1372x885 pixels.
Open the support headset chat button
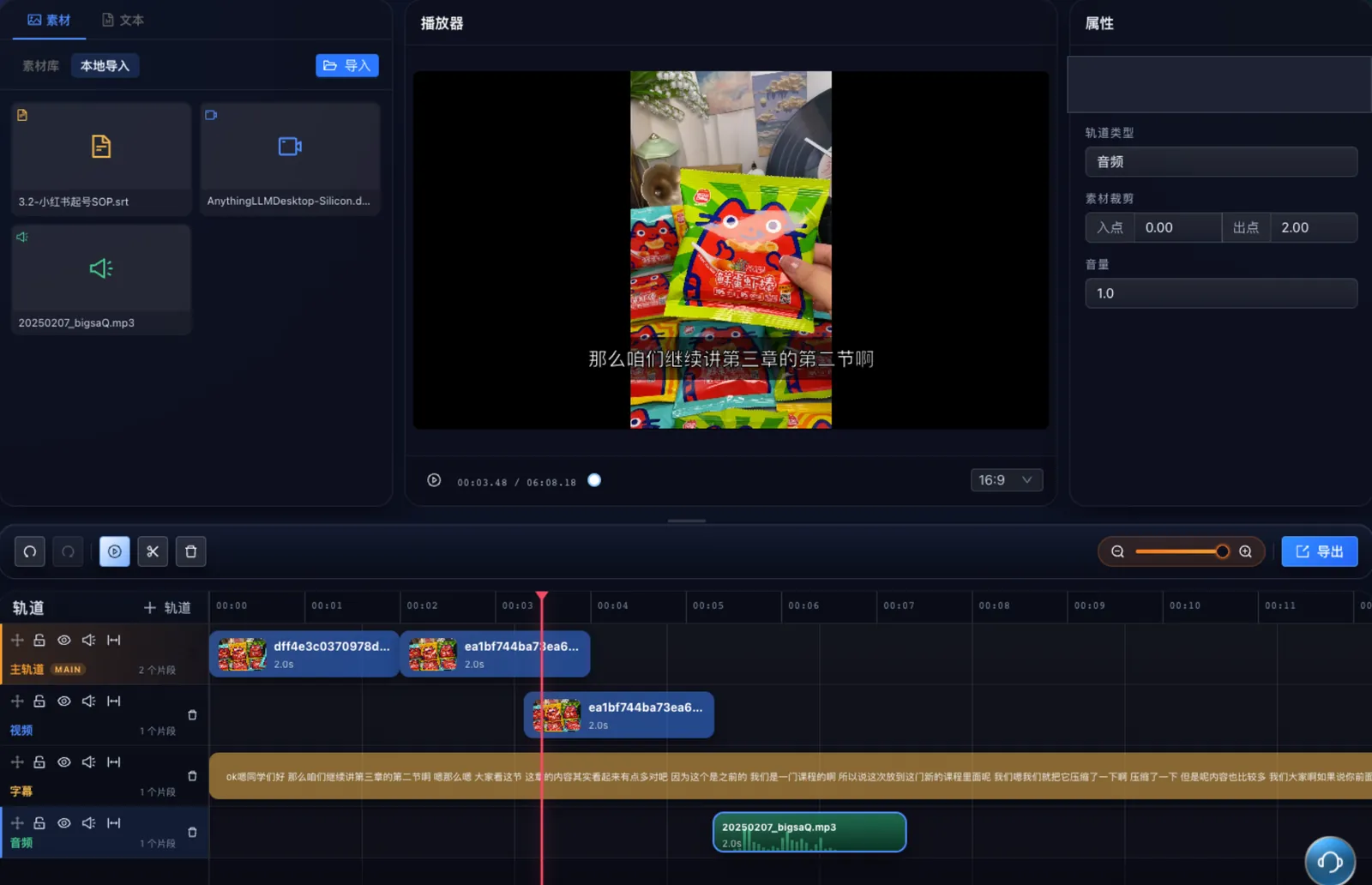tap(1330, 860)
